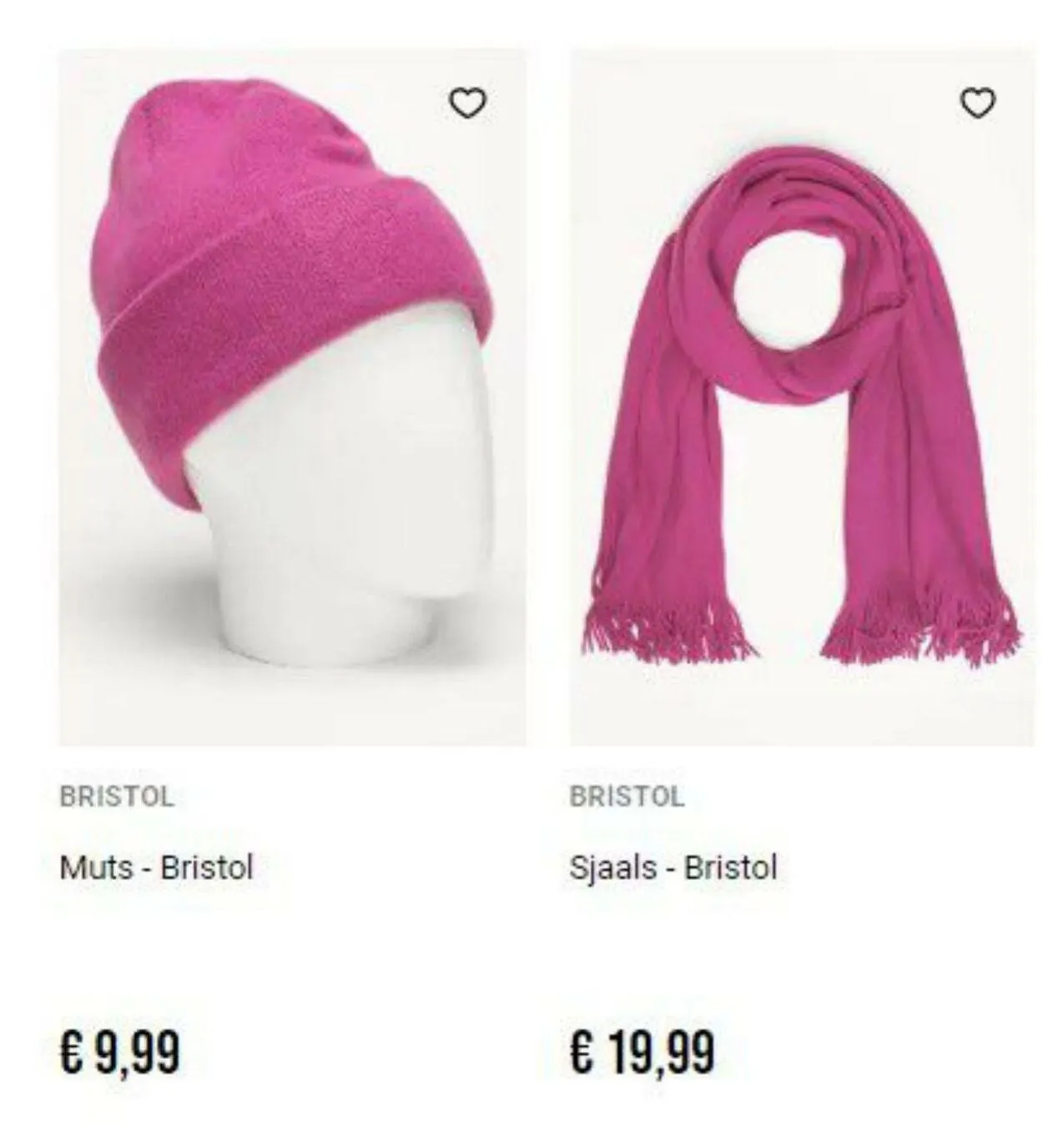The width and height of the screenshot is (1043, 1148).
Task: Open the Sjaals - Bristol product title
Action: [673, 868]
